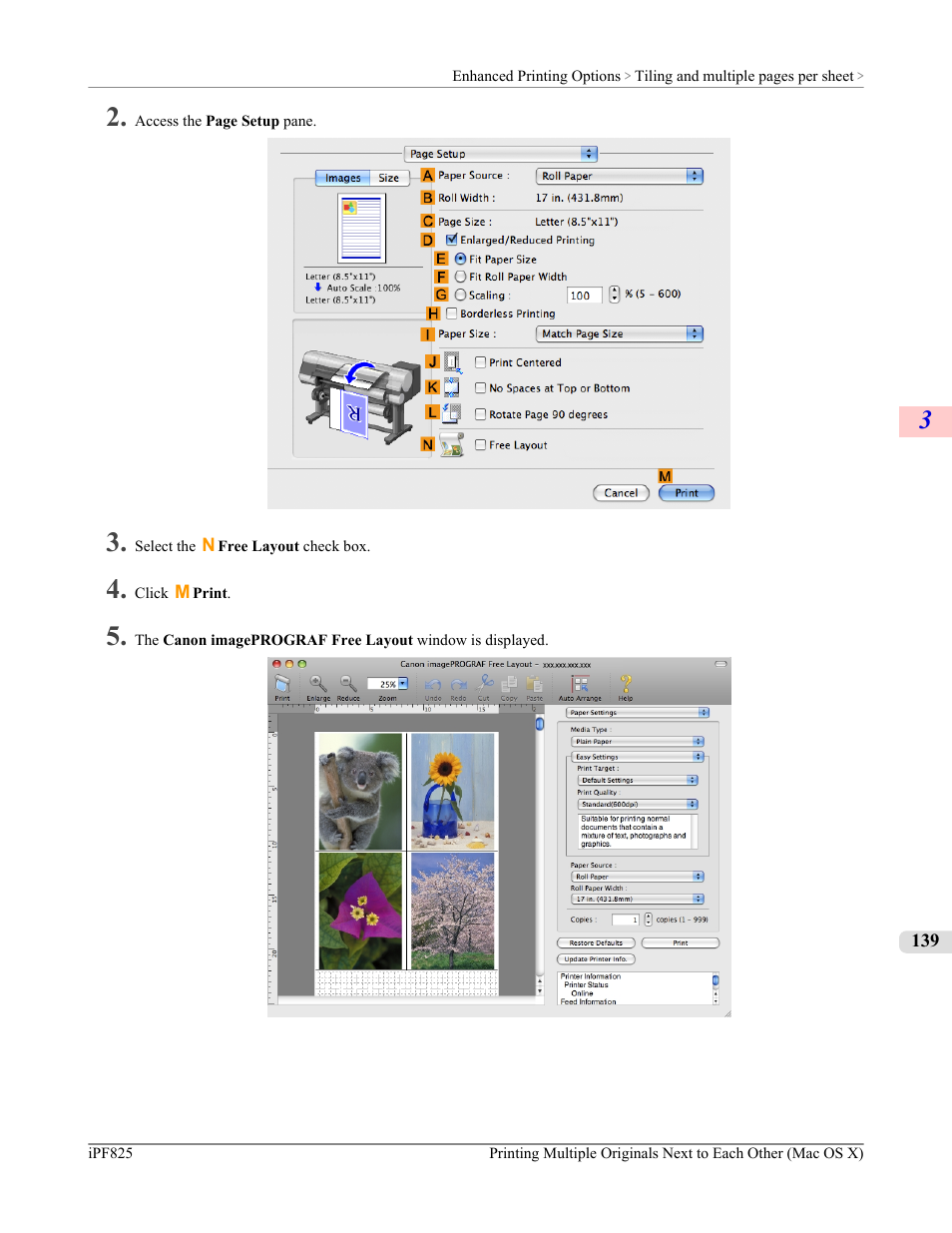Click Print button beside Restore Defaults
This screenshot has width=952, height=1233.
click(x=681, y=942)
